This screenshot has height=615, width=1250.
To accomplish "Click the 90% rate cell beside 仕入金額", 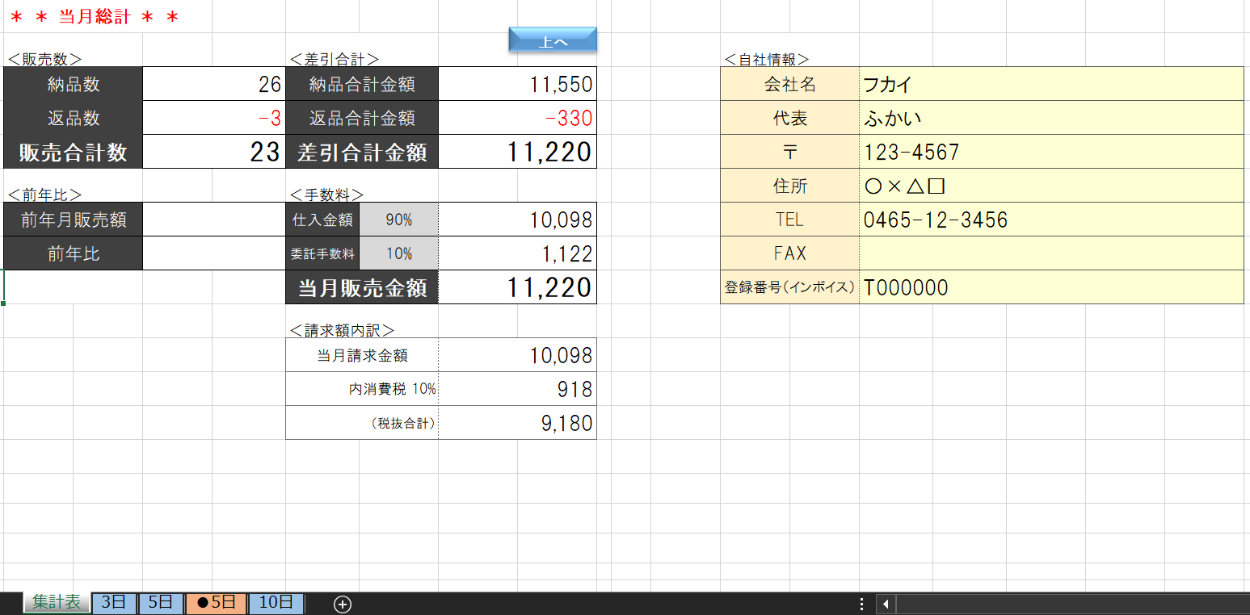I will pos(398,220).
